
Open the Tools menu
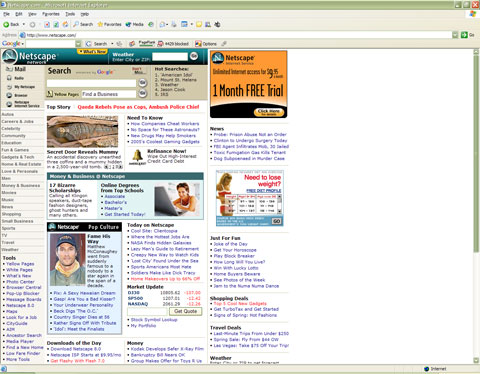[70, 14]
